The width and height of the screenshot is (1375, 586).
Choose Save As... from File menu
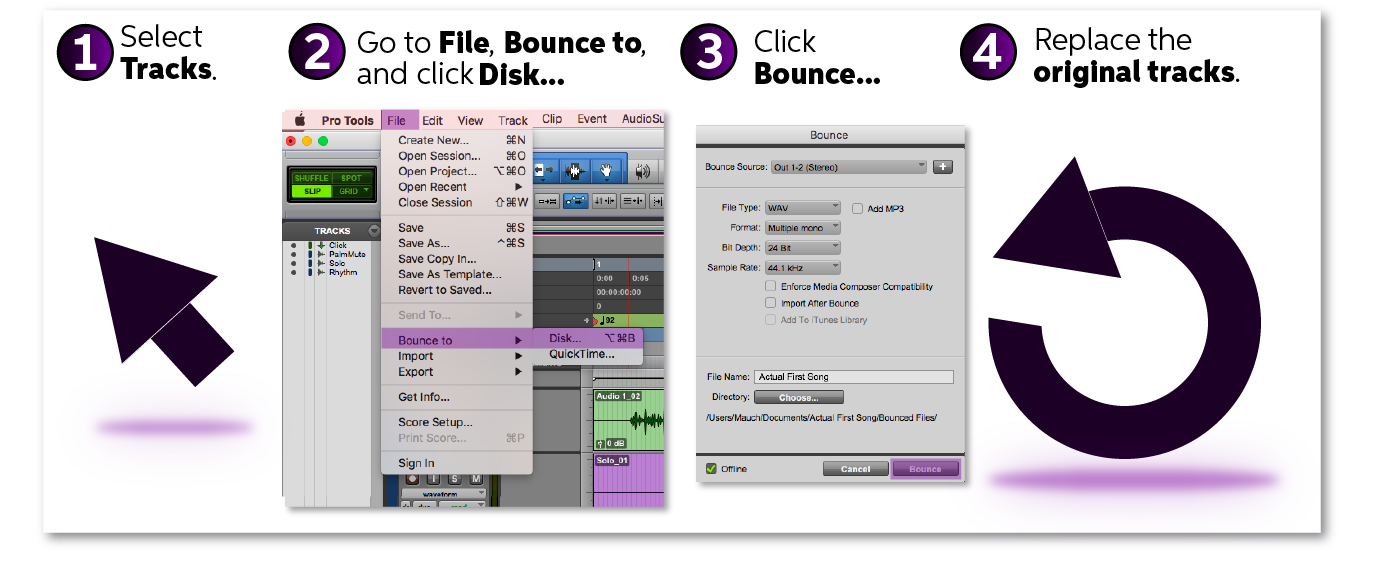(457, 243)
